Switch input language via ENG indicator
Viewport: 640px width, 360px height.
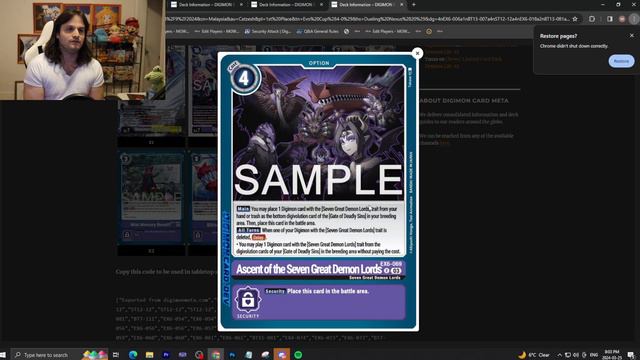[594, 355]
